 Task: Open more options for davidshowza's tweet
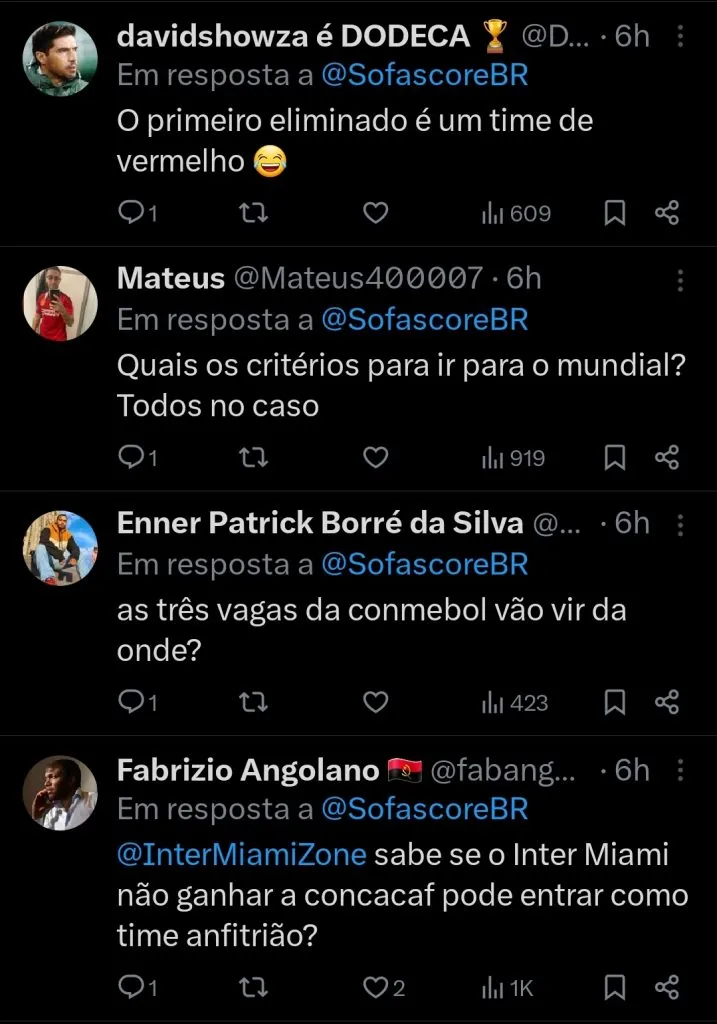(681, 37)
